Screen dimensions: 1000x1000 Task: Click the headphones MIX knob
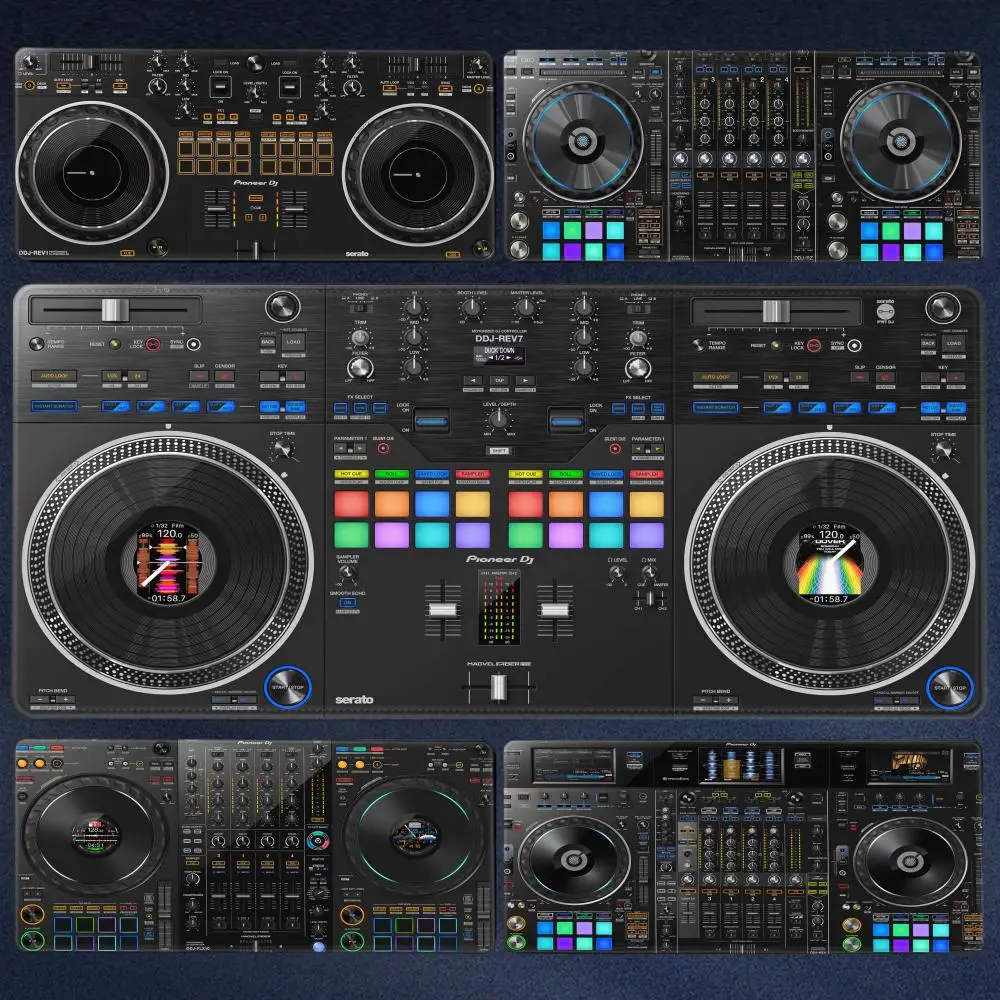(649, 571)
